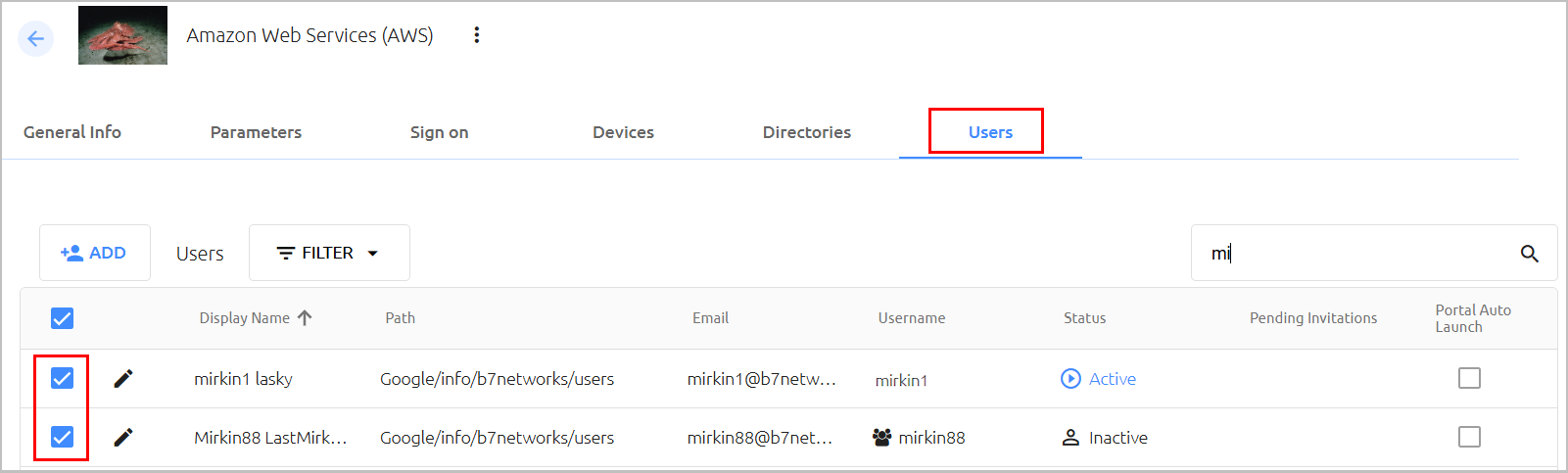
Task: Uncheck the mirkin1 lasky row checkbox
Action: coord(62,378)
